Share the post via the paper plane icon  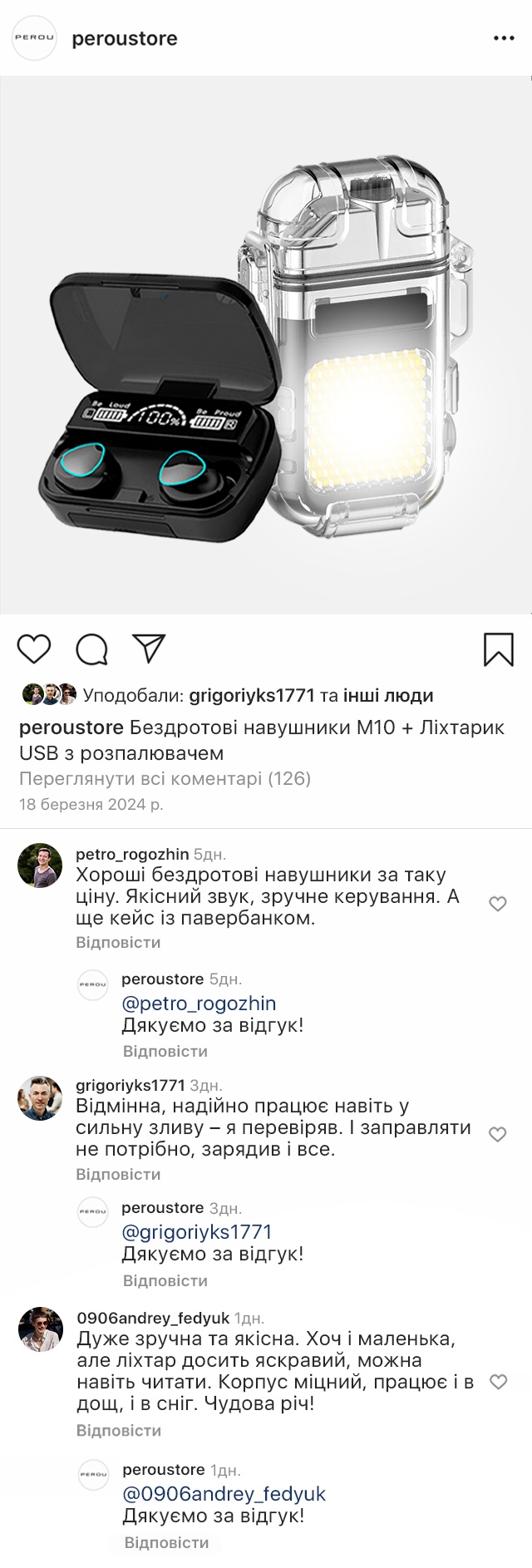click(x=150, y=648)
